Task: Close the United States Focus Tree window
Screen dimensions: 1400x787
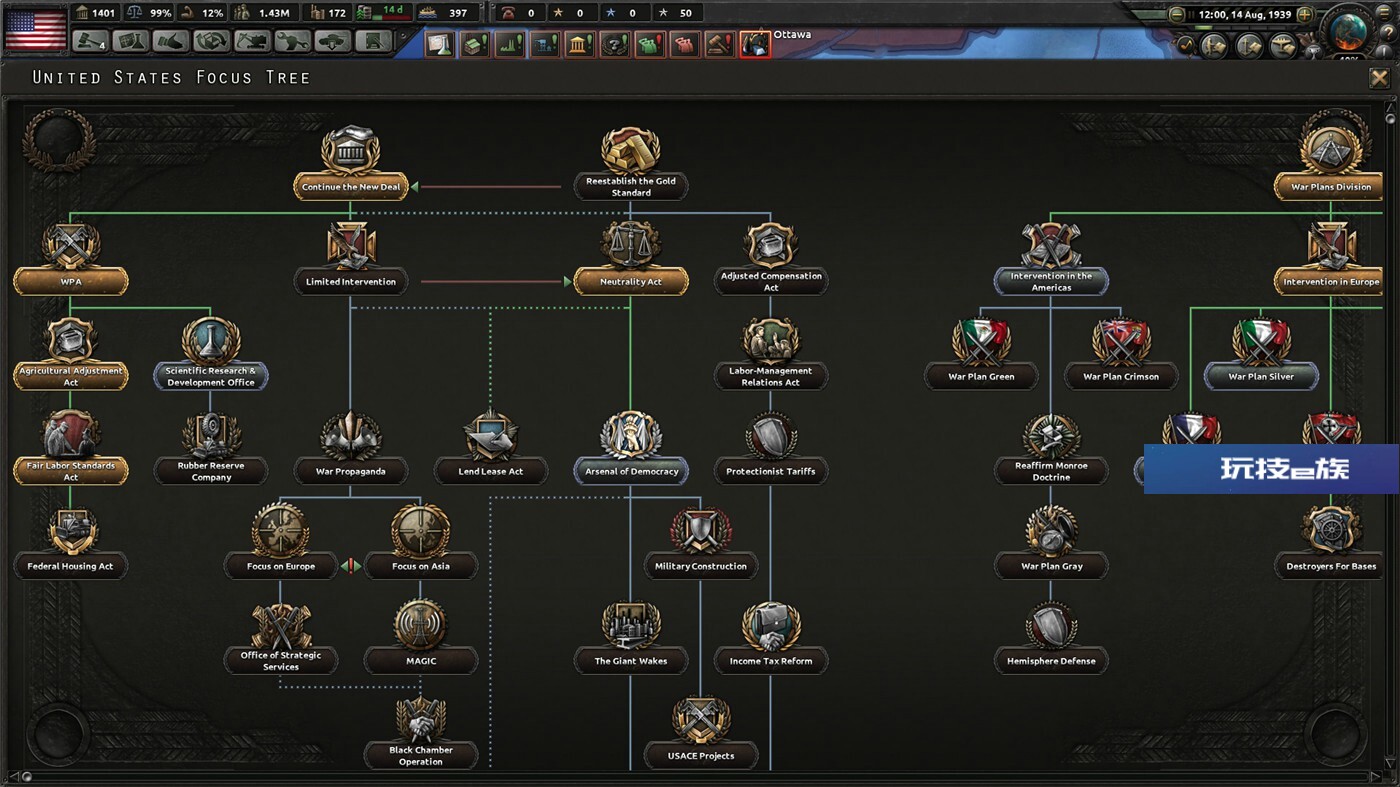Action: (1379, 78)
